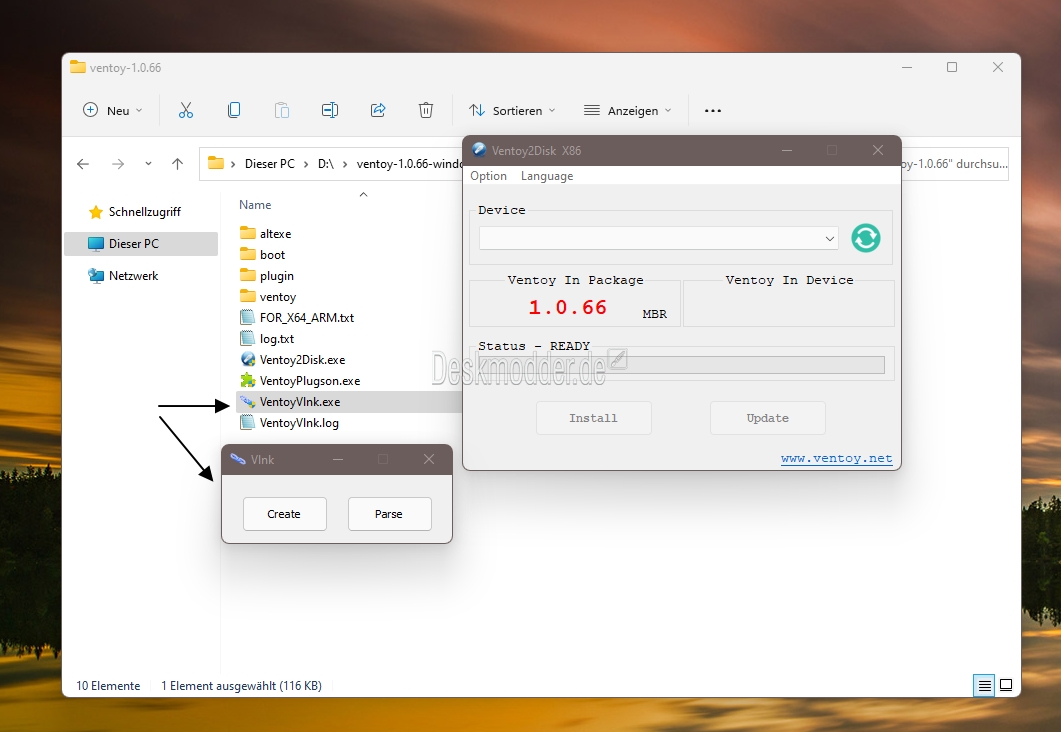Select the VentoyVlnk.log file

pos(299,423)
